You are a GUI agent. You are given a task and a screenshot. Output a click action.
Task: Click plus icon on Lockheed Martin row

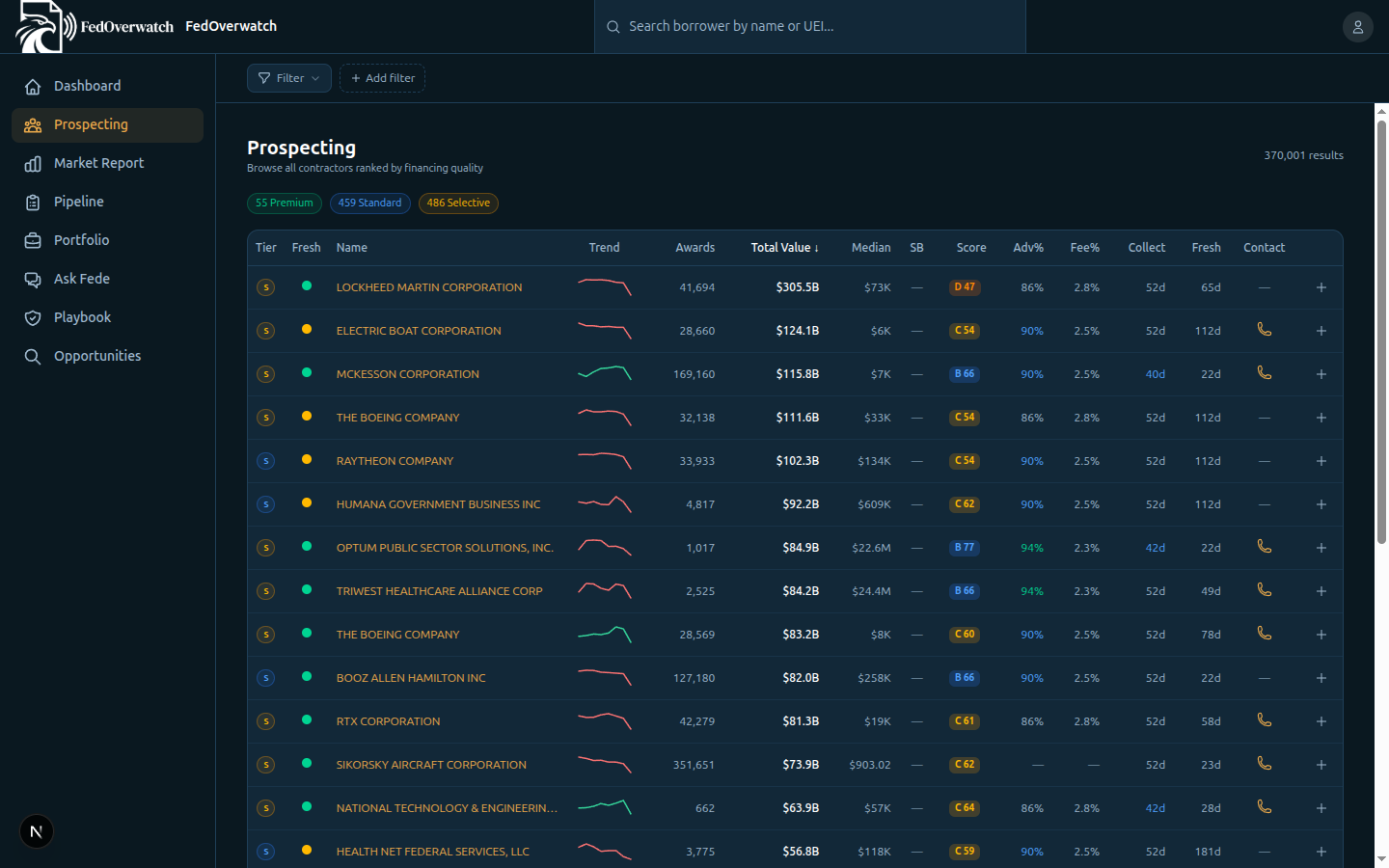[x=1321, y=287]
